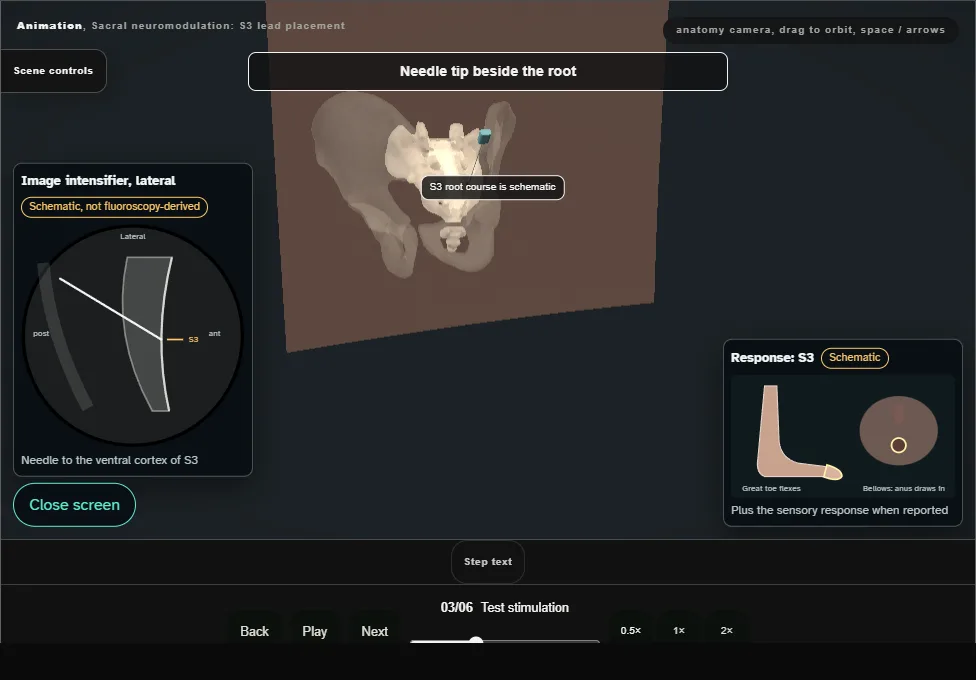Screen dimensions: 976x680
Task: Click the 'Schematic, not fluoroscopy-derived' badge
Action: click(115, 207)
